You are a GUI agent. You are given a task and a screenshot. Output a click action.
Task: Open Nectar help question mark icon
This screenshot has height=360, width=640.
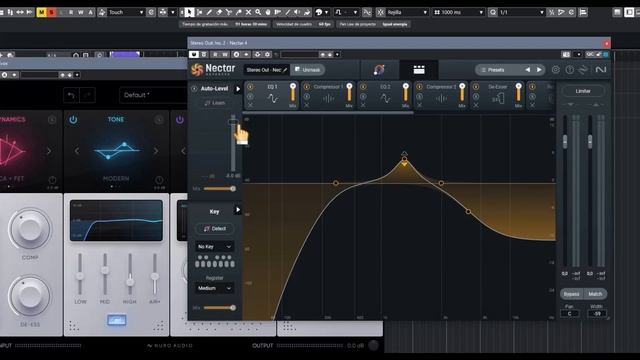pos(569,70)
